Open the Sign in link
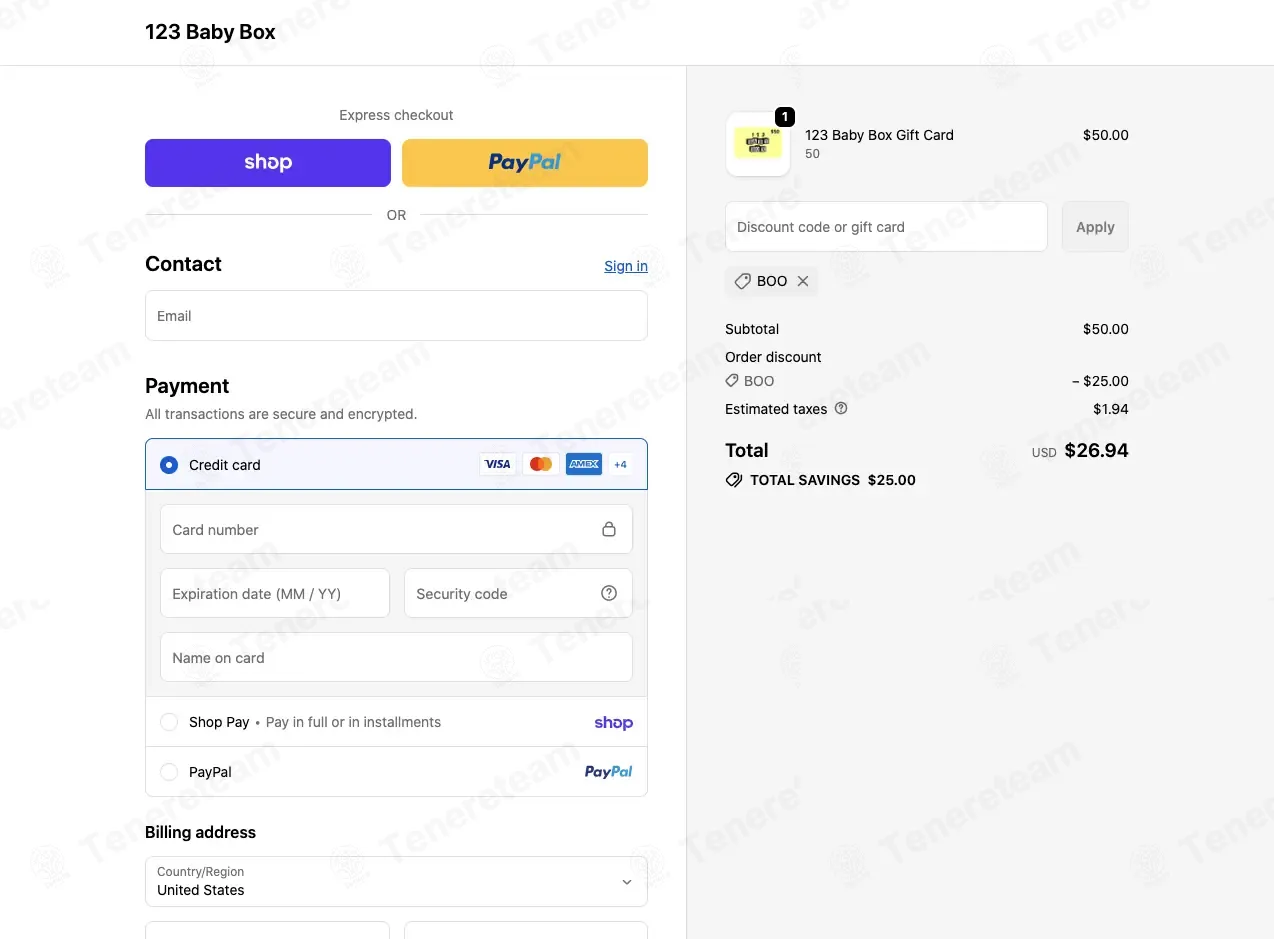 tap(626, 266)
